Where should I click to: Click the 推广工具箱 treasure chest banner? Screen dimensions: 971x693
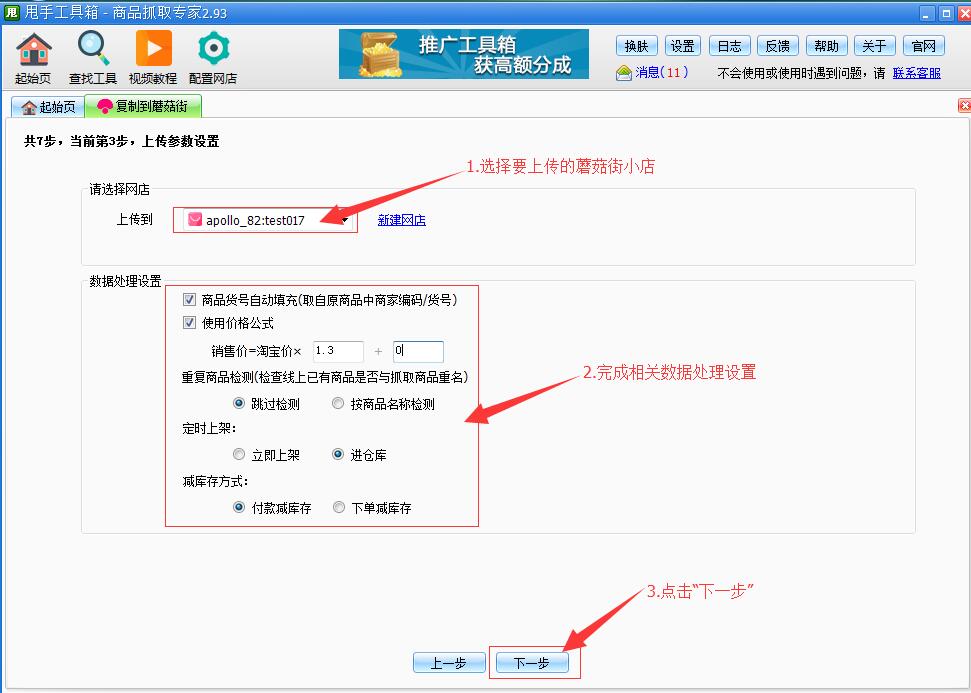[464, 54]
